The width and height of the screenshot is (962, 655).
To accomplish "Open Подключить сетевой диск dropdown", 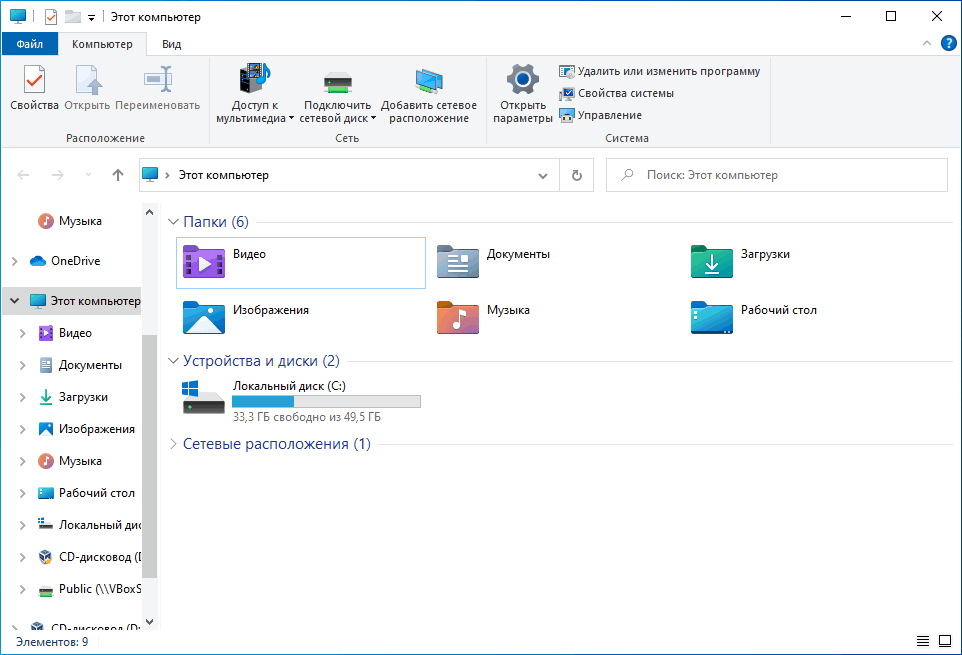I will pyautogui.click(x=337, y=93).
